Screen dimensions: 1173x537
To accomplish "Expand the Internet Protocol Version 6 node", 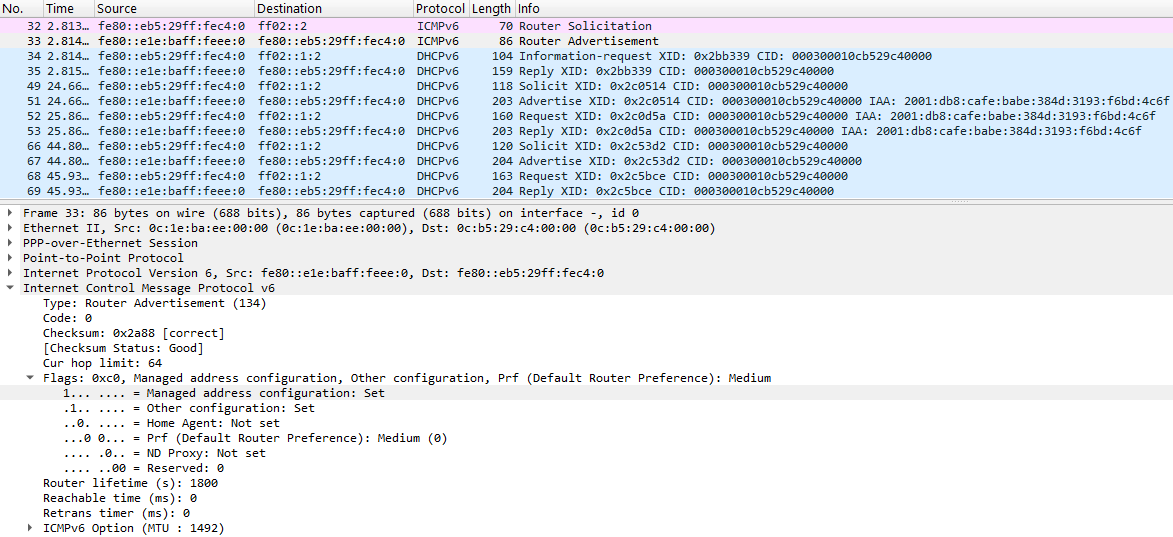I will pos(10,273).
